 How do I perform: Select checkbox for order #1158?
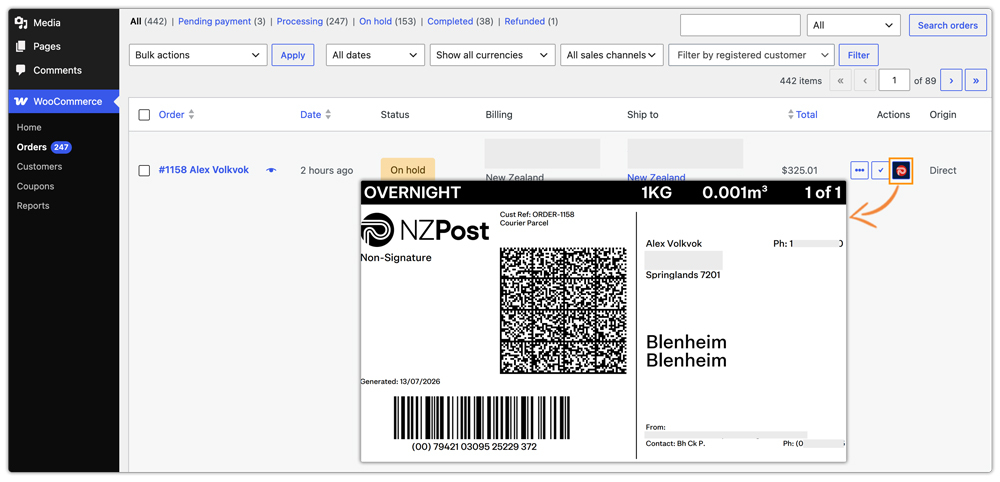pyautogui.click(x=144, y=170)
